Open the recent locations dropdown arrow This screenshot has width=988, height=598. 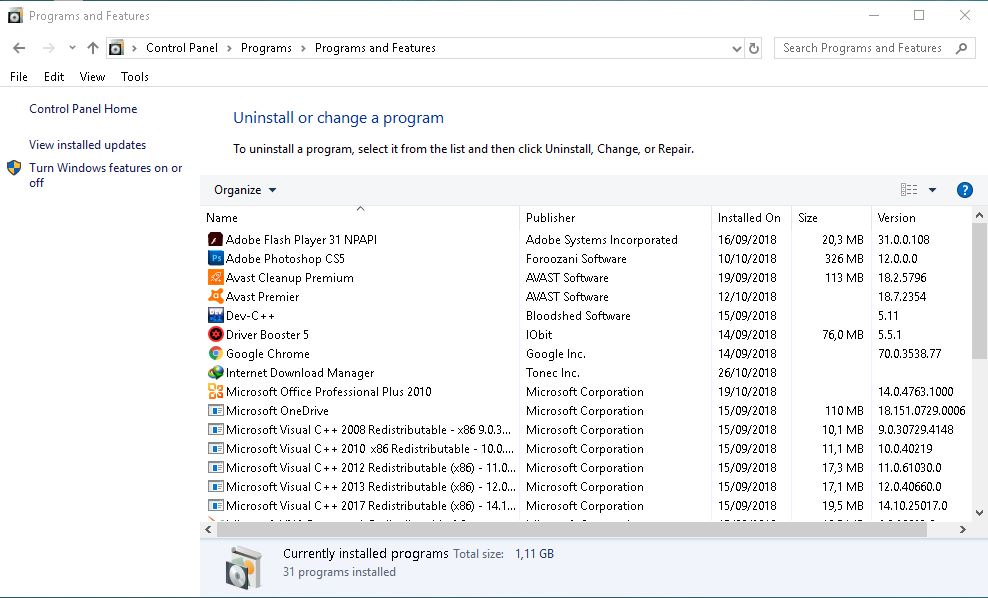pyautogui.click(x=72, y=47)
